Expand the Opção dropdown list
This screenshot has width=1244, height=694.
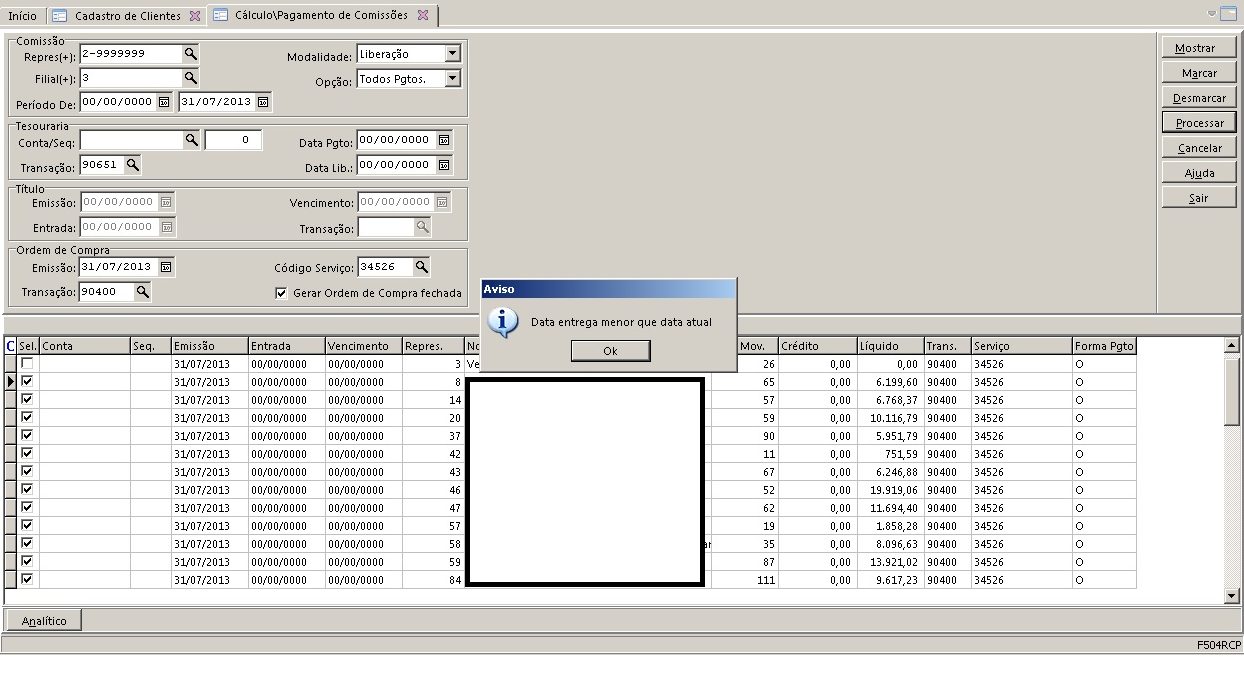452,78
